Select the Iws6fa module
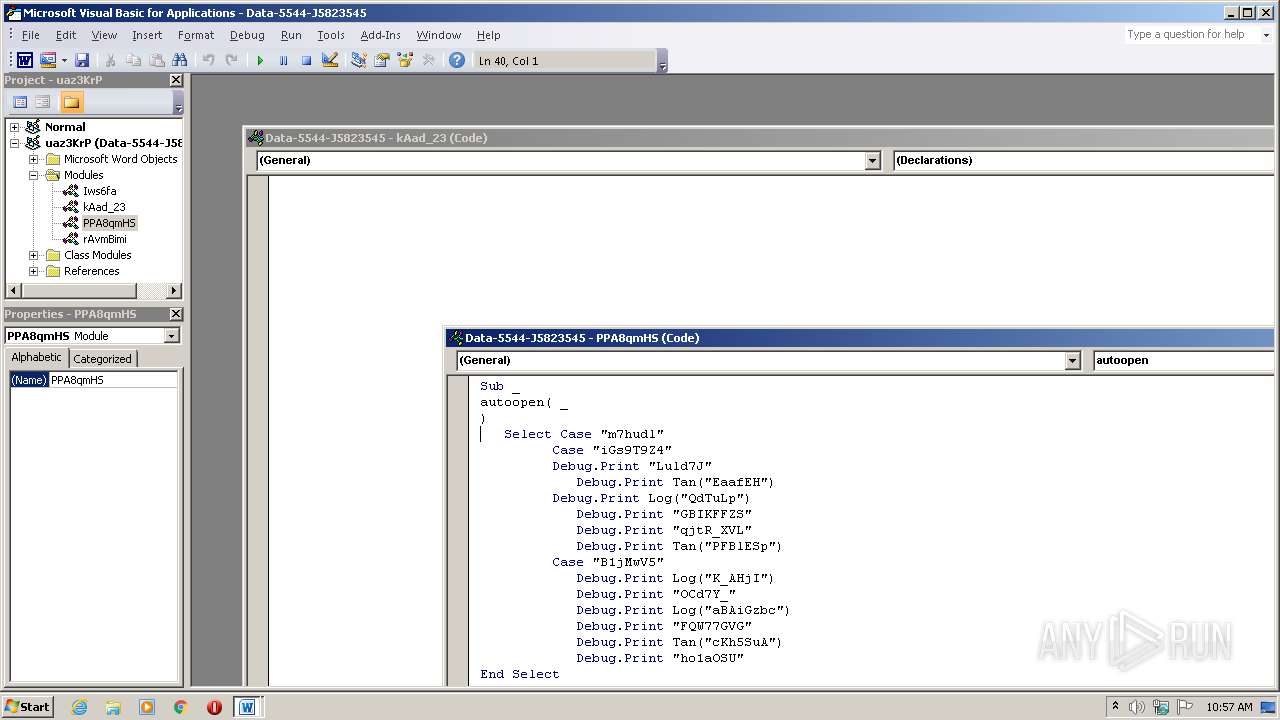Image resolution: width=1280 pixels, height=720 pixels. 99,191
